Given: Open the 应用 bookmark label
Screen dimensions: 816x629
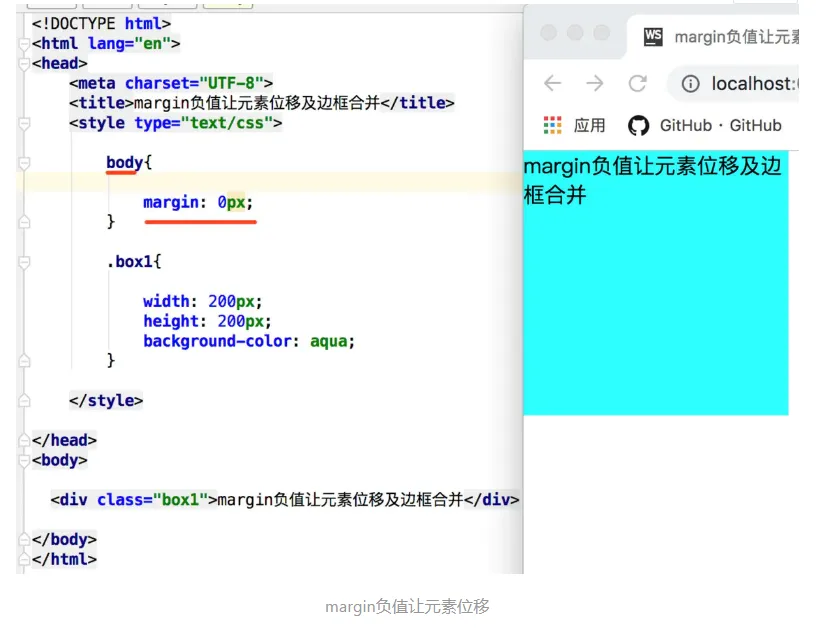Looking at the screenshot, I should [589, 125].
